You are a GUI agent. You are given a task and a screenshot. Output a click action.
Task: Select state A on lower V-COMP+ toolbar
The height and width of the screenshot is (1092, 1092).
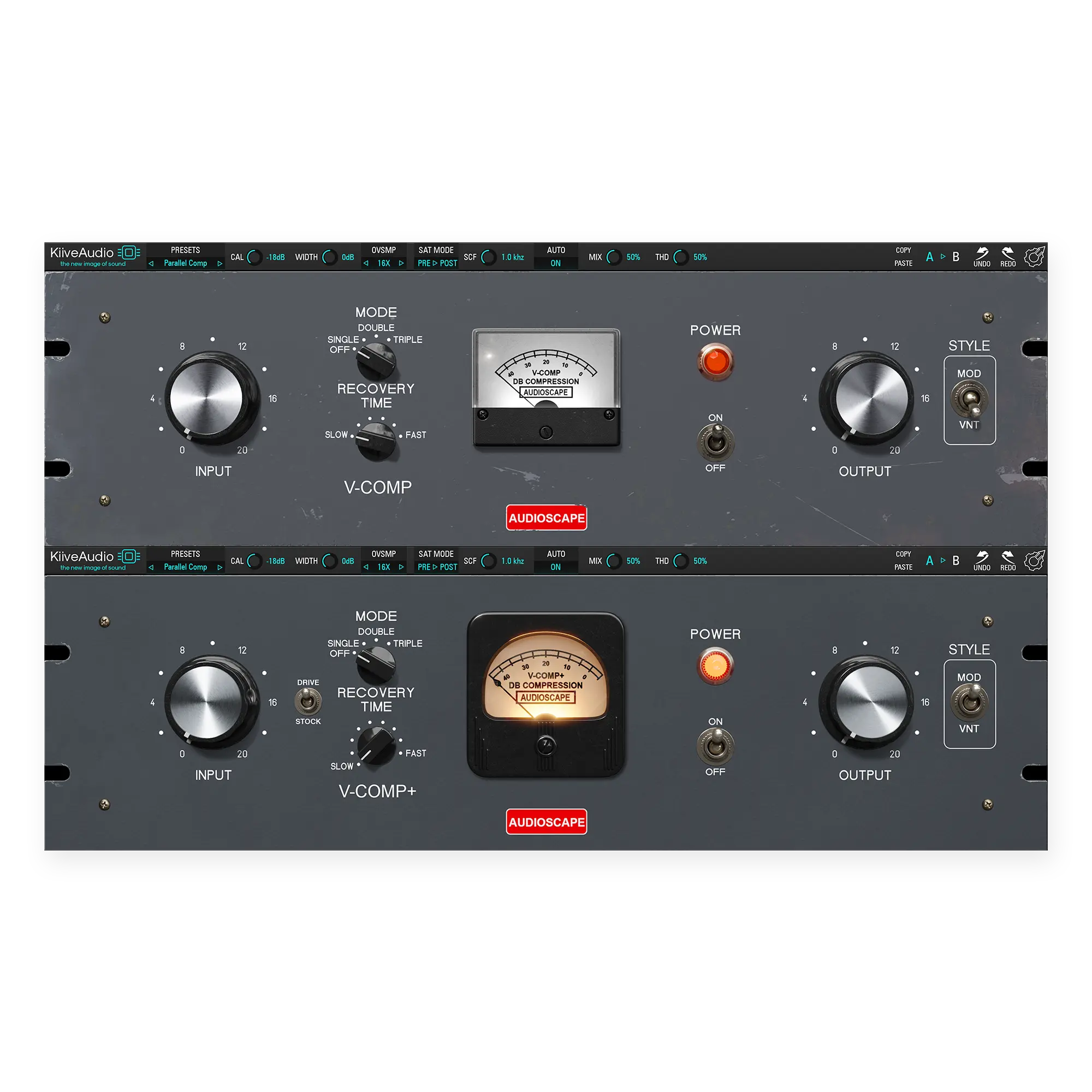coord(929,561)
